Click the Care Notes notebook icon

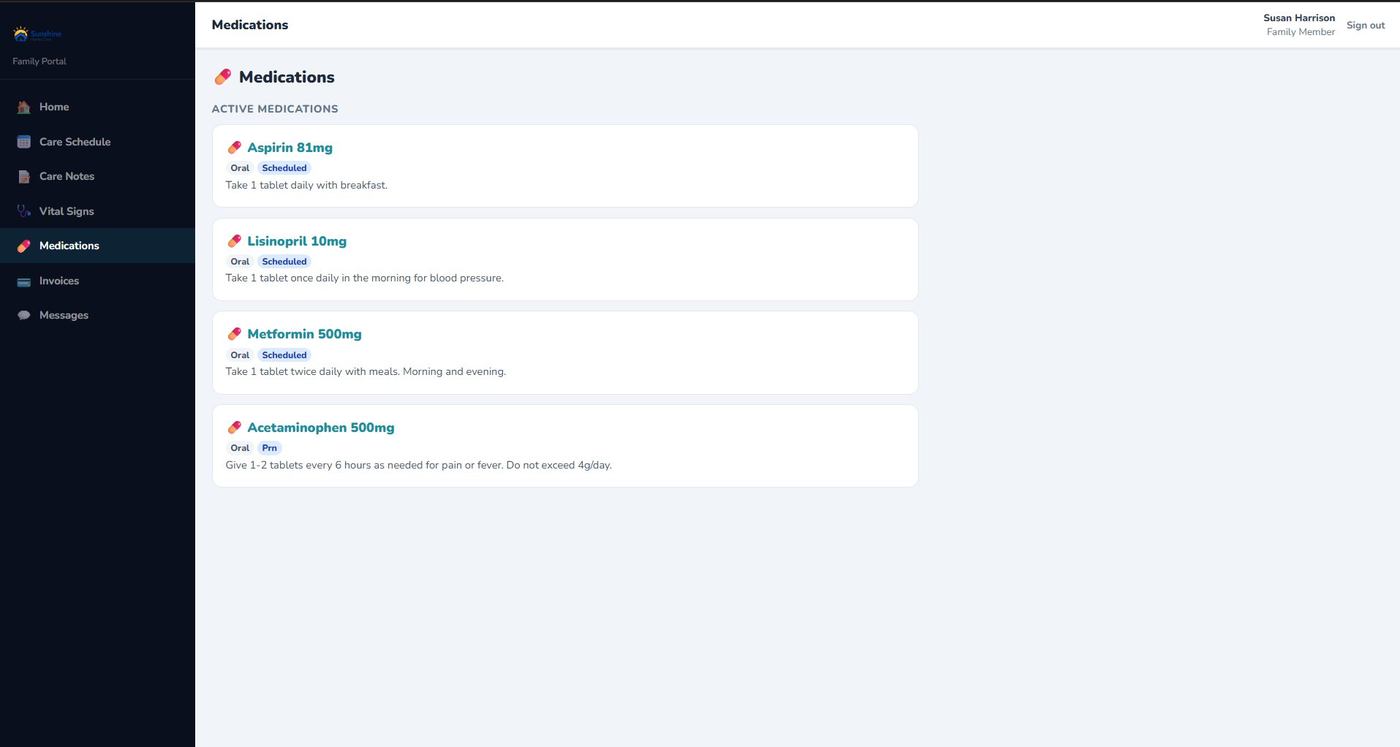[x=24, y=176]
